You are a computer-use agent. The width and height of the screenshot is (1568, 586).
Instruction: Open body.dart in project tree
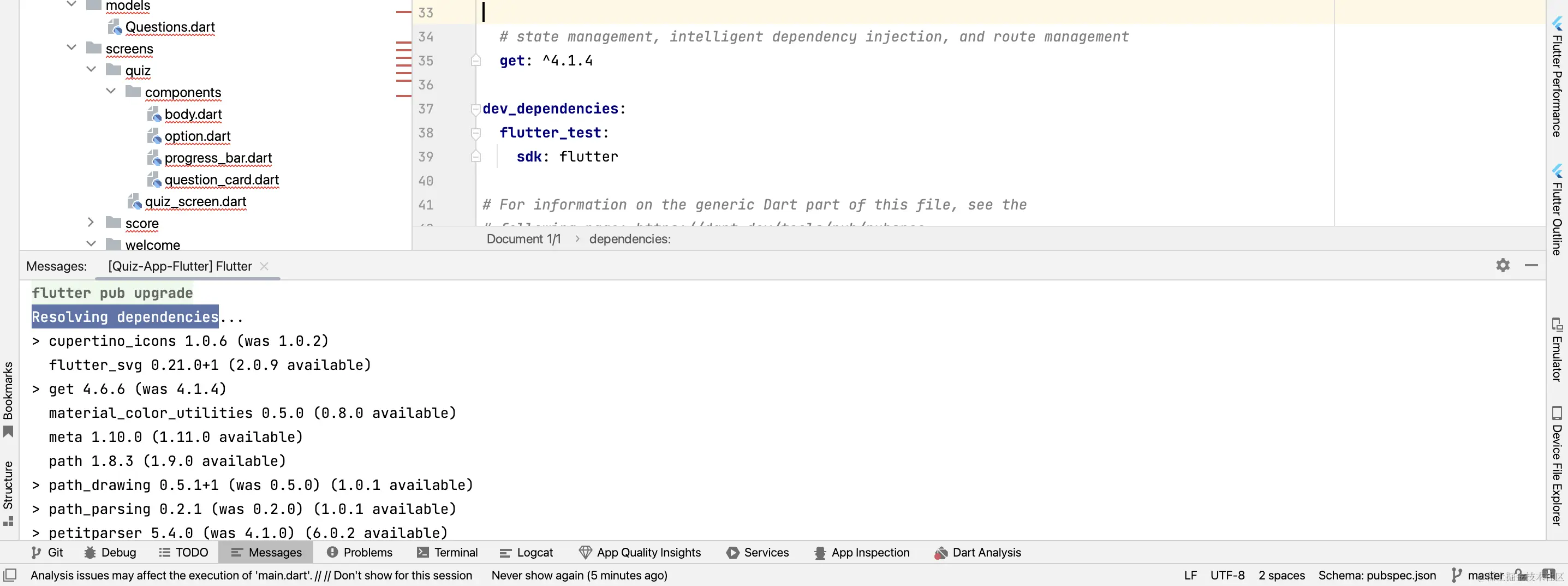click(x=193, y=115)
